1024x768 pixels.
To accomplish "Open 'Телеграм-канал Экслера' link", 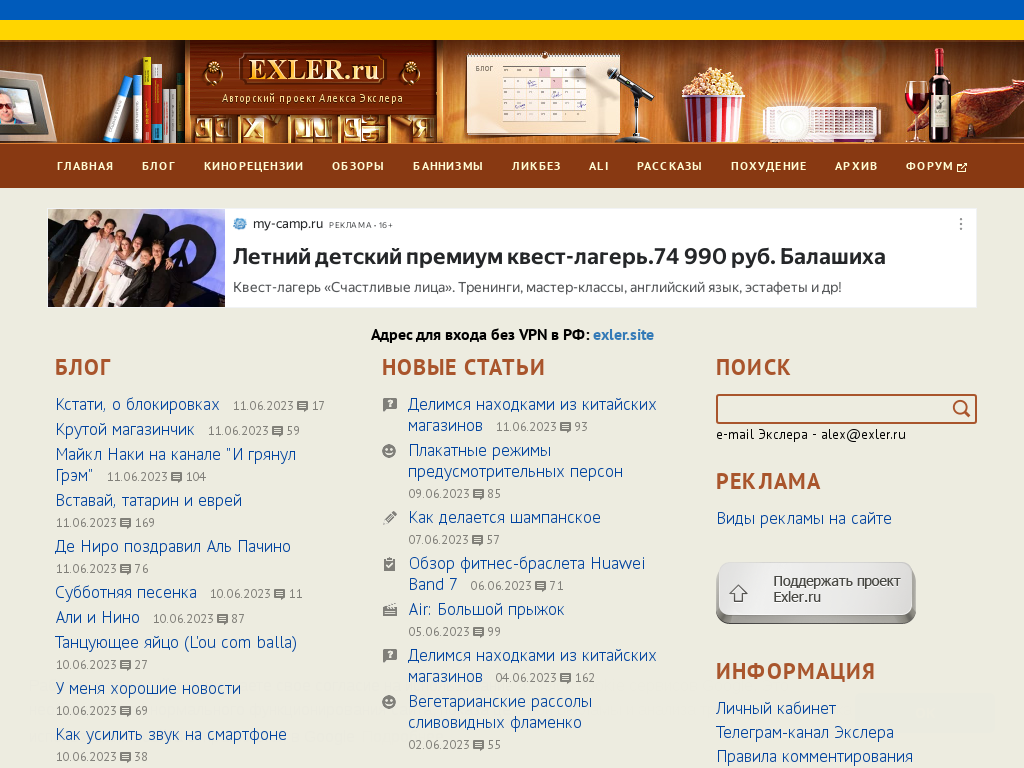I will point(805,733).
